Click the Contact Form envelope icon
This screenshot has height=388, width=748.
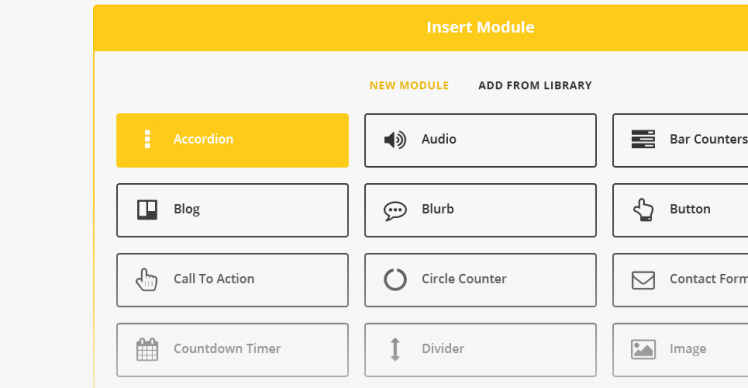(643, 280)
